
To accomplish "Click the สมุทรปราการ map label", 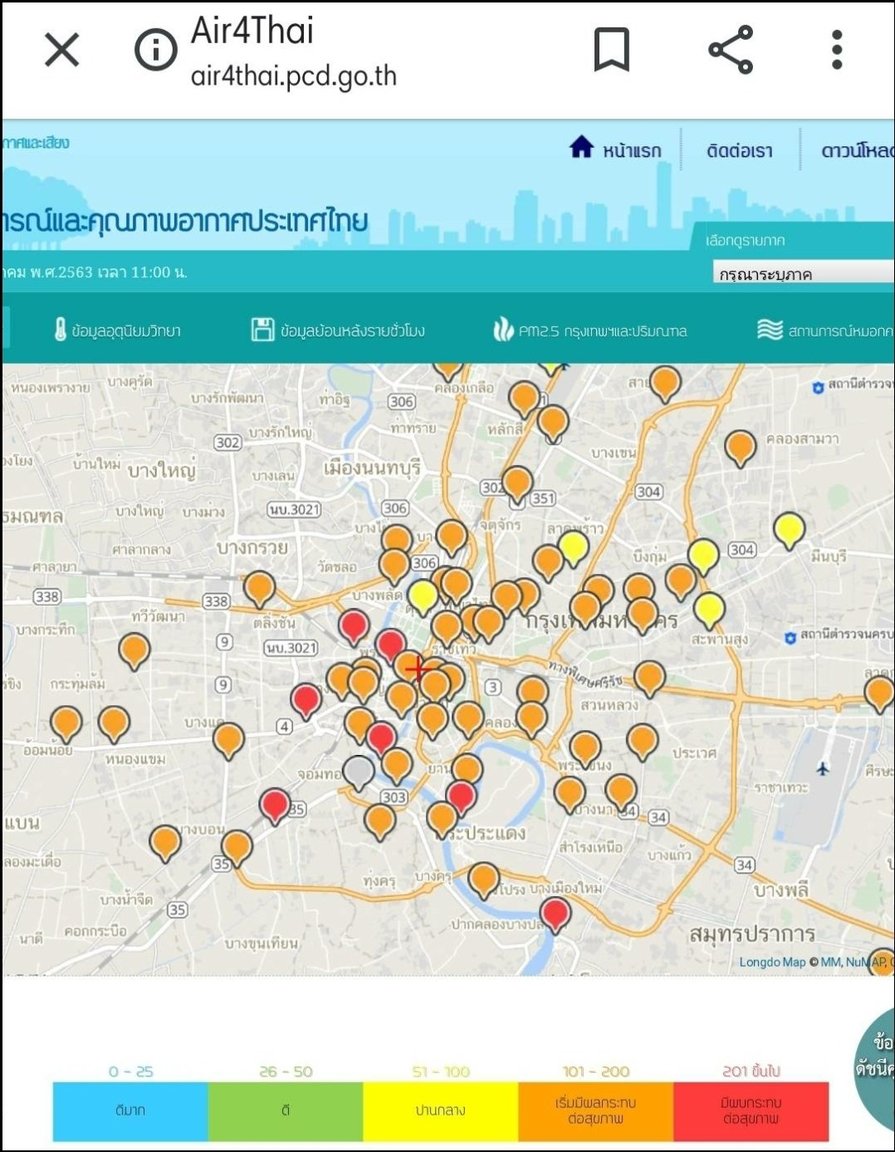I will click(752, 934).
